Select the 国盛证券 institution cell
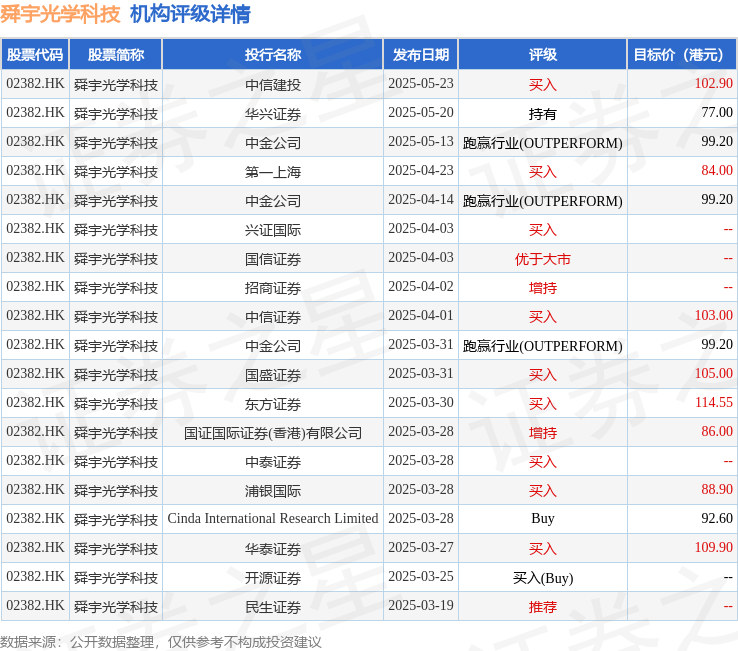 [273, 375]
